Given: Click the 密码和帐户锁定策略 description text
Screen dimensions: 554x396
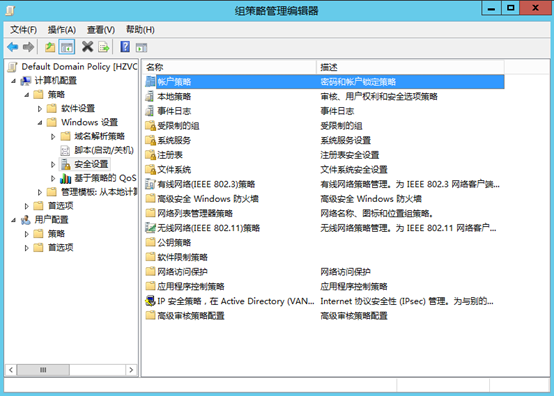Looking at the screenshot, I should [x=358, y=82].
